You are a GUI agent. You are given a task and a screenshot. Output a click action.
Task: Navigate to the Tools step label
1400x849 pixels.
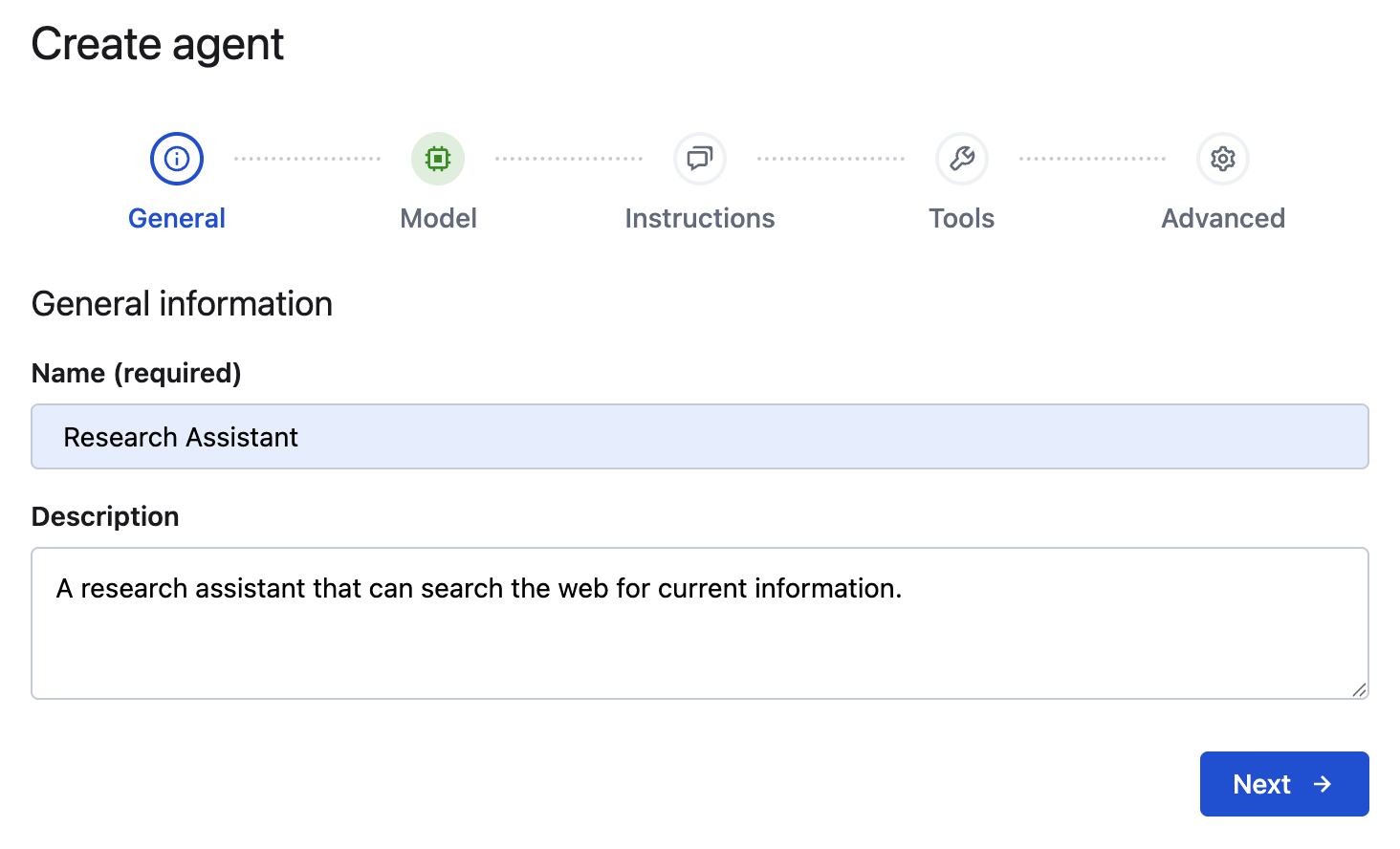point(961,218)
